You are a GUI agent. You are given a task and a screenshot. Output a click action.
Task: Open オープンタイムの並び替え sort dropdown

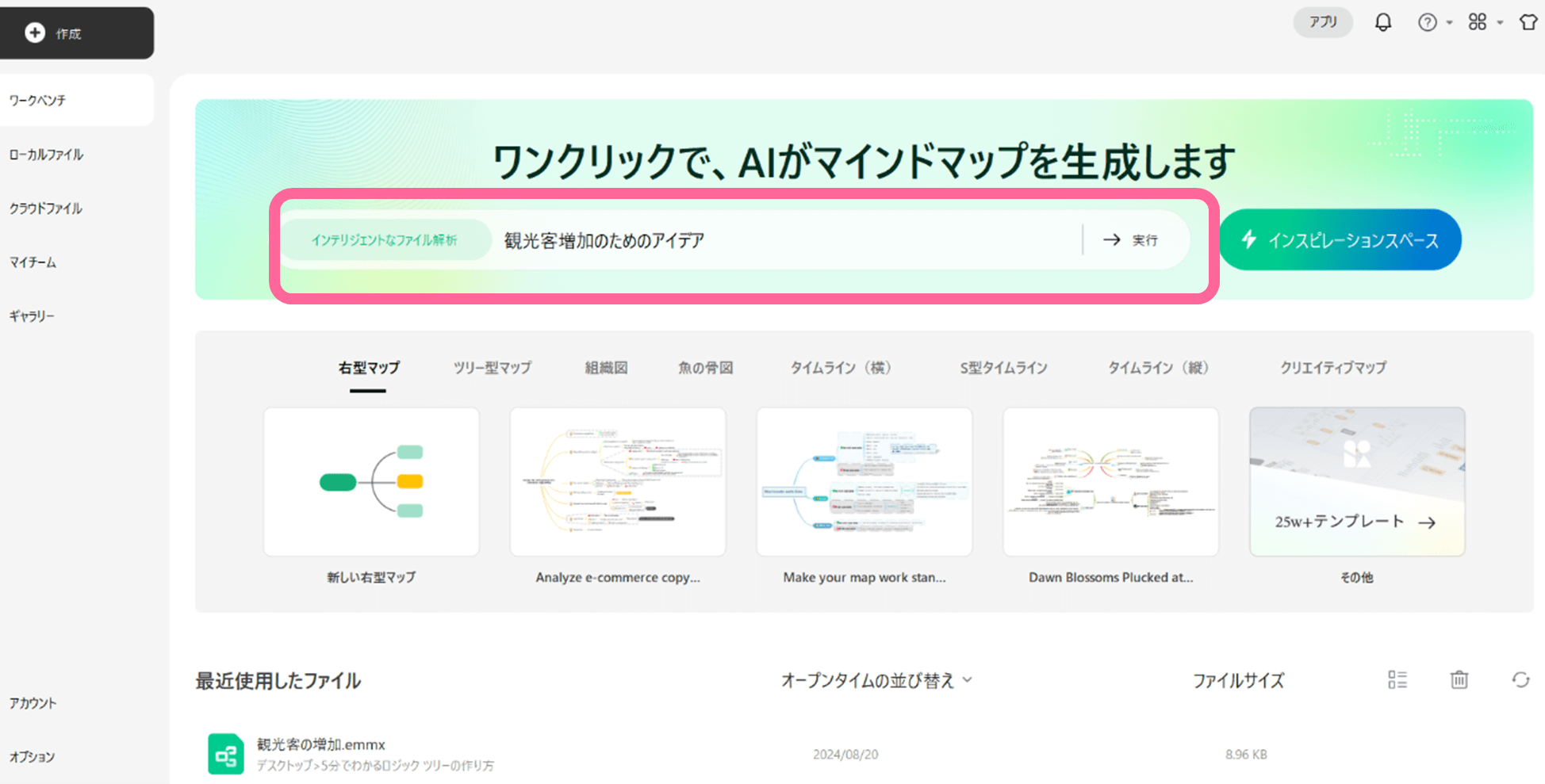[876, 680]
